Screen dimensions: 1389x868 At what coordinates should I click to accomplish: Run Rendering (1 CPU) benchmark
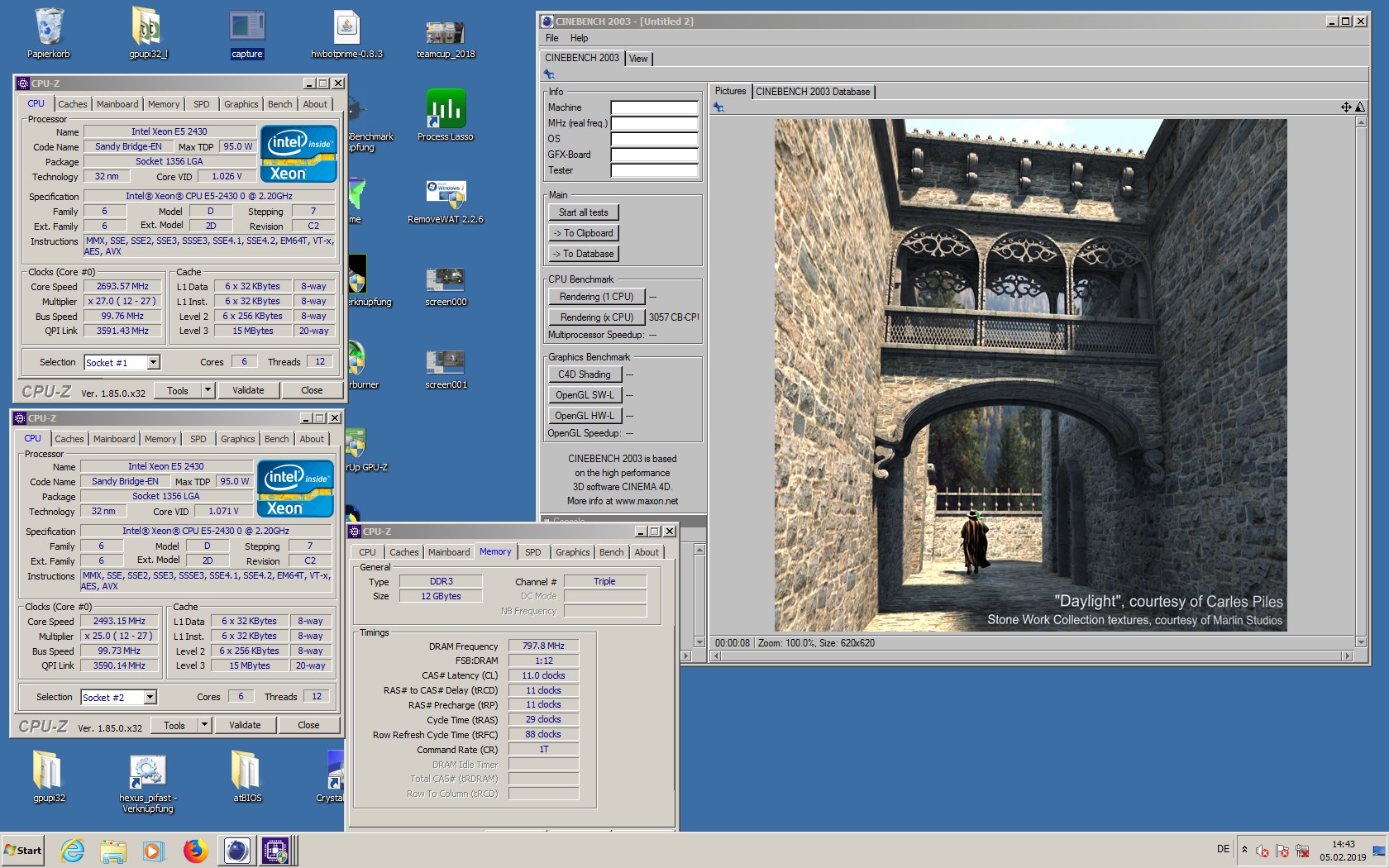click(596, 297)
